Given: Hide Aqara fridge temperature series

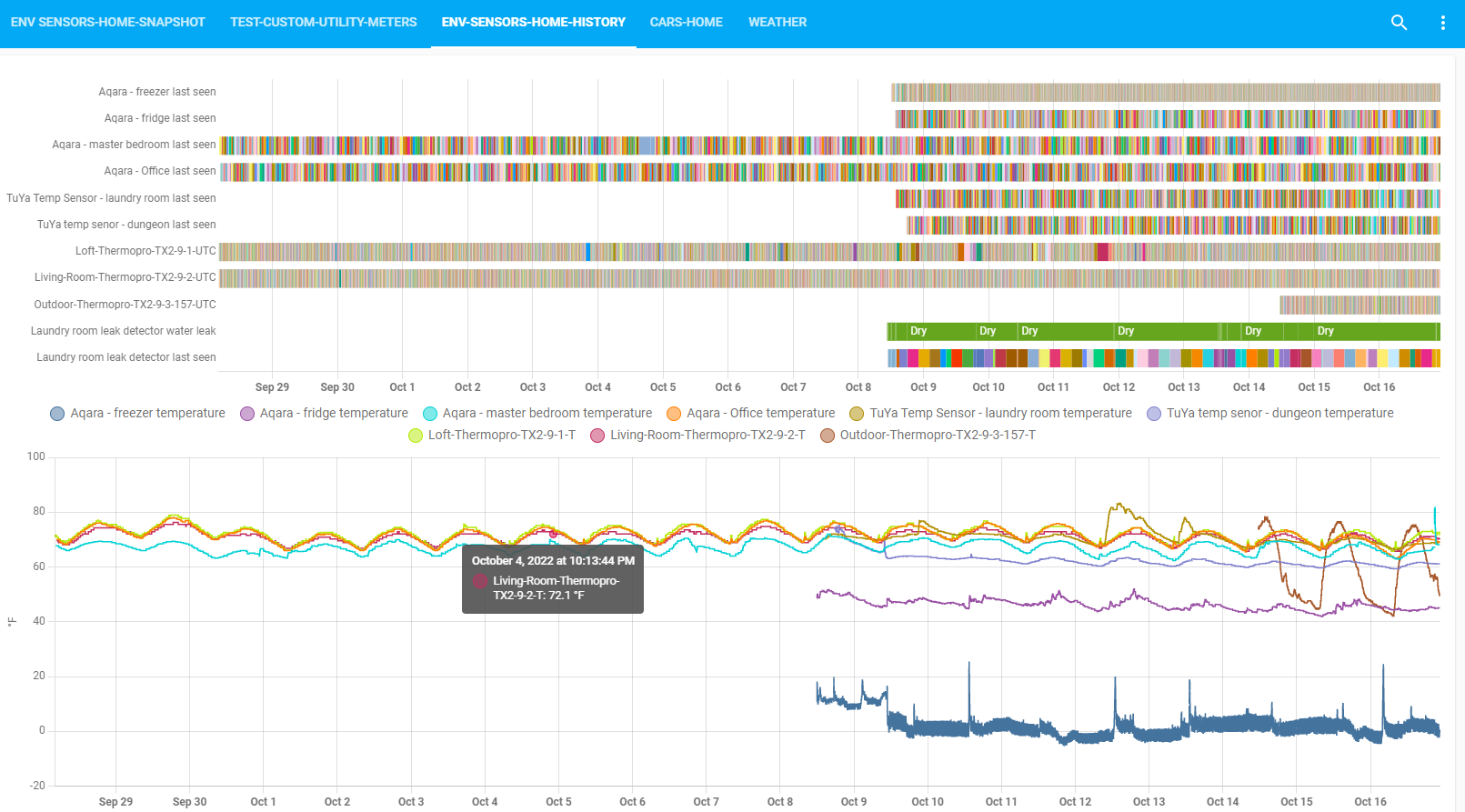Looking at the screenshot, I should click(324, 413).
